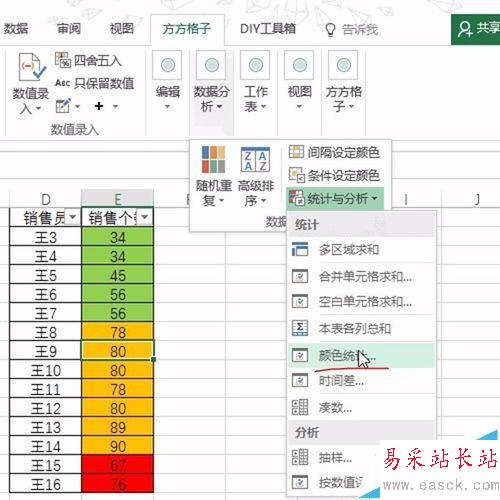Click the 数据分析 group circle icon
Image resolution: width=500 pixels, height=500 pixels.
[211, 65]
